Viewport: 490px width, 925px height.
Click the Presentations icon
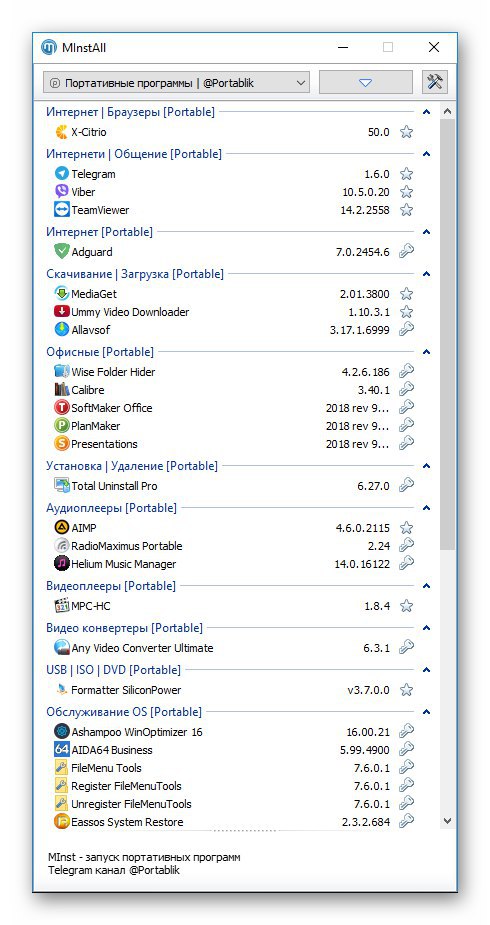(x=61, y=444)
